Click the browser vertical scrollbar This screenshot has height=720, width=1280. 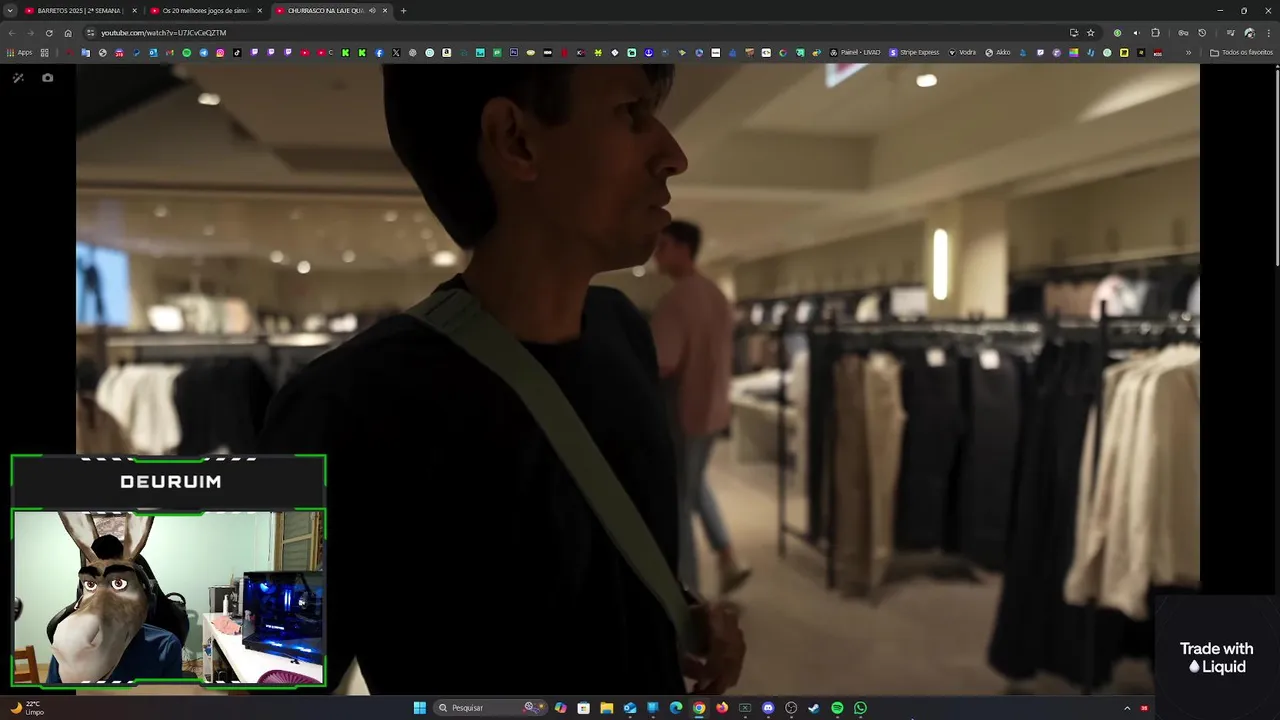tap(1276, 166)
